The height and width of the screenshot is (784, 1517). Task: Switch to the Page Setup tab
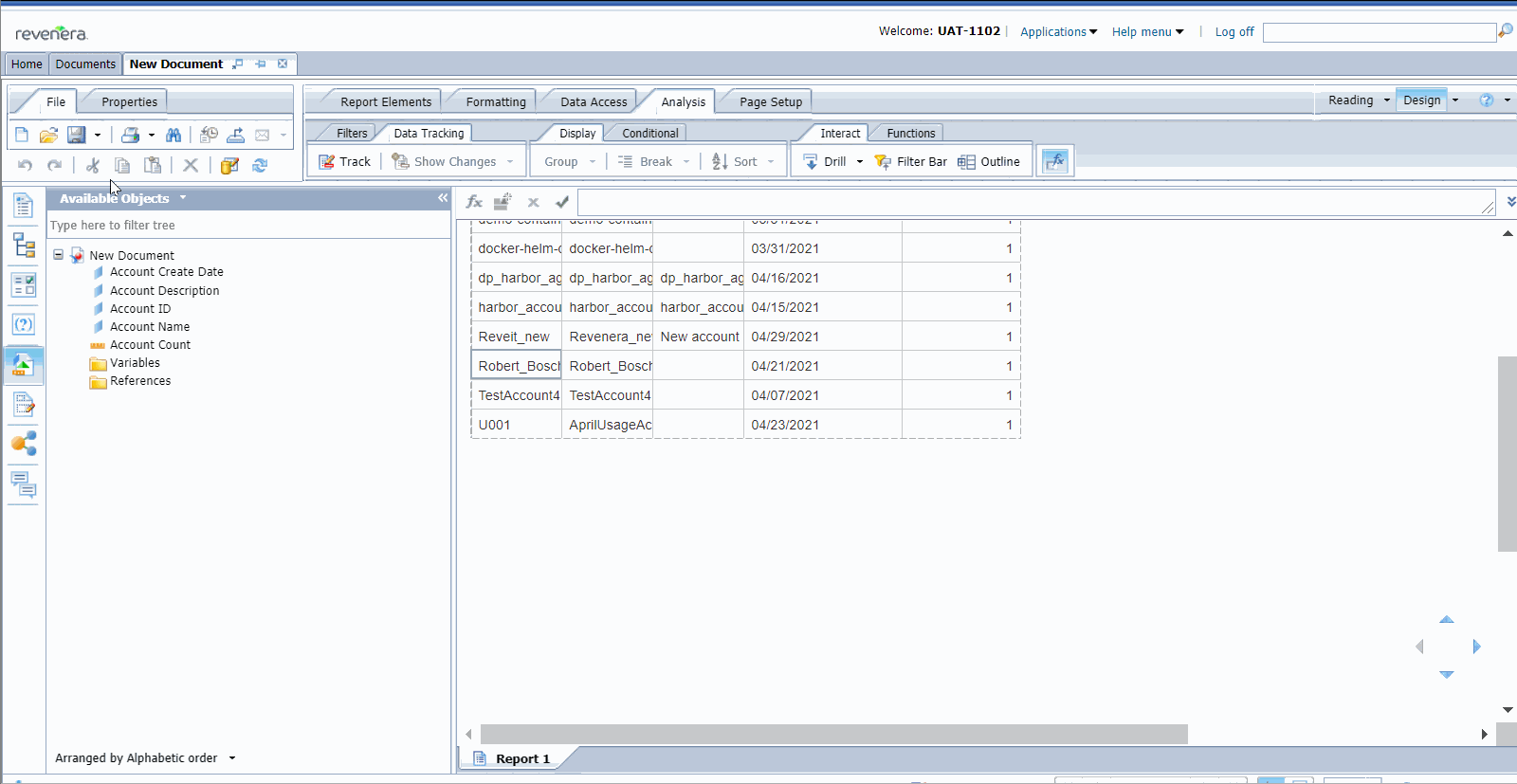tap(771, 101)
